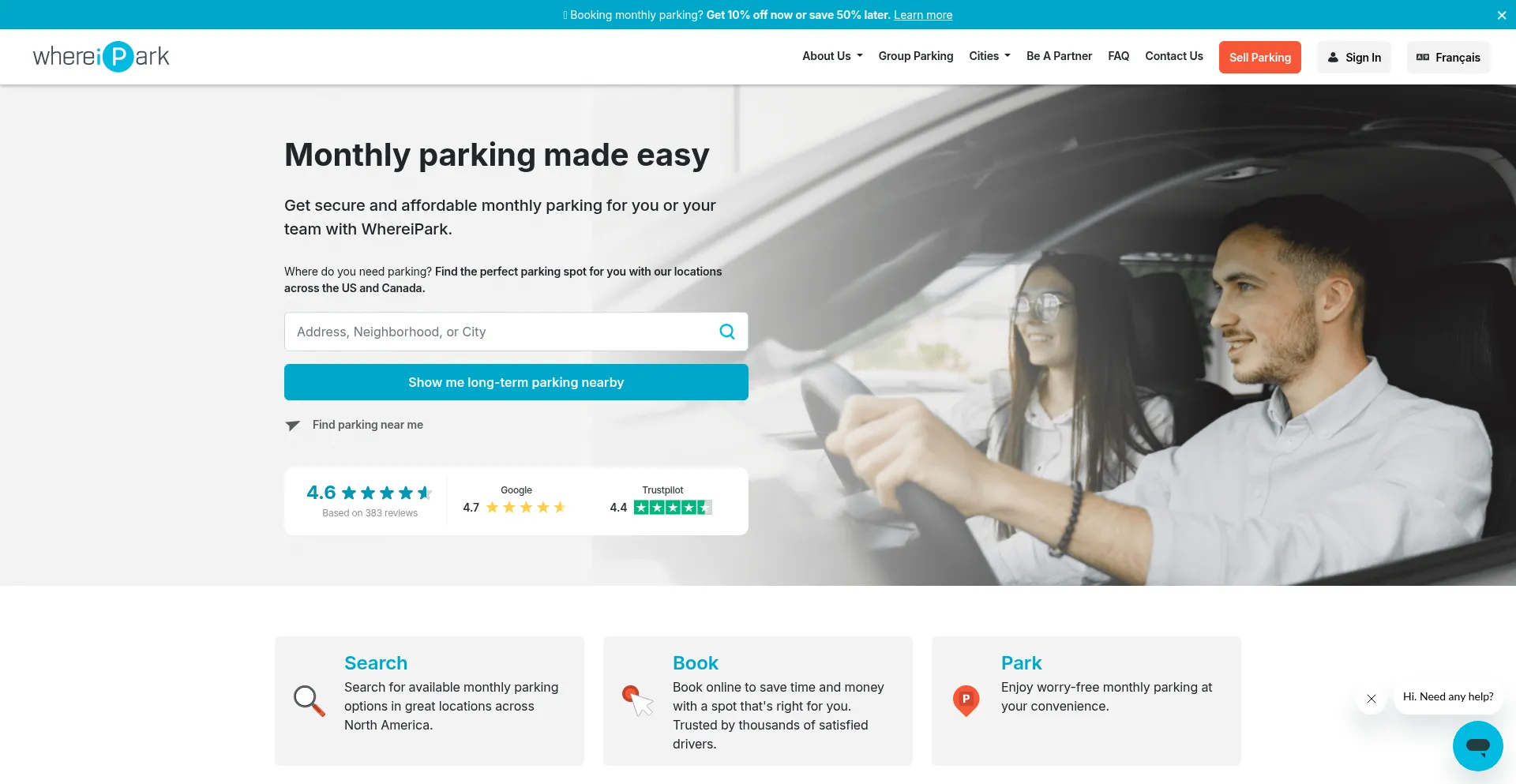The image size is (1516, 784).
Task: Open Group Parking menu item
Action: coord(916,56)
